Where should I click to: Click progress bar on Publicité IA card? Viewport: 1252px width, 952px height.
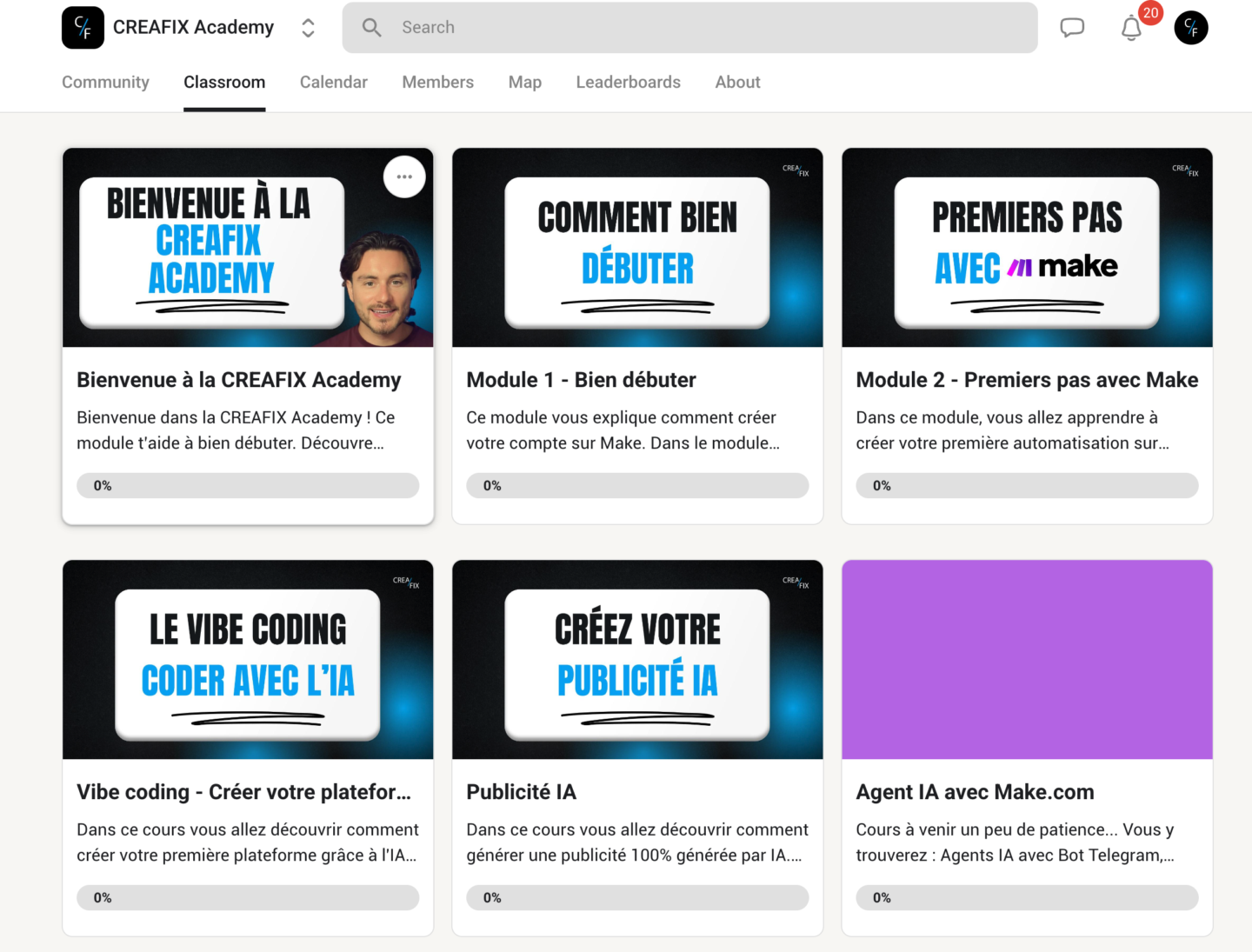pyautogui.click(x=637, y=898)
